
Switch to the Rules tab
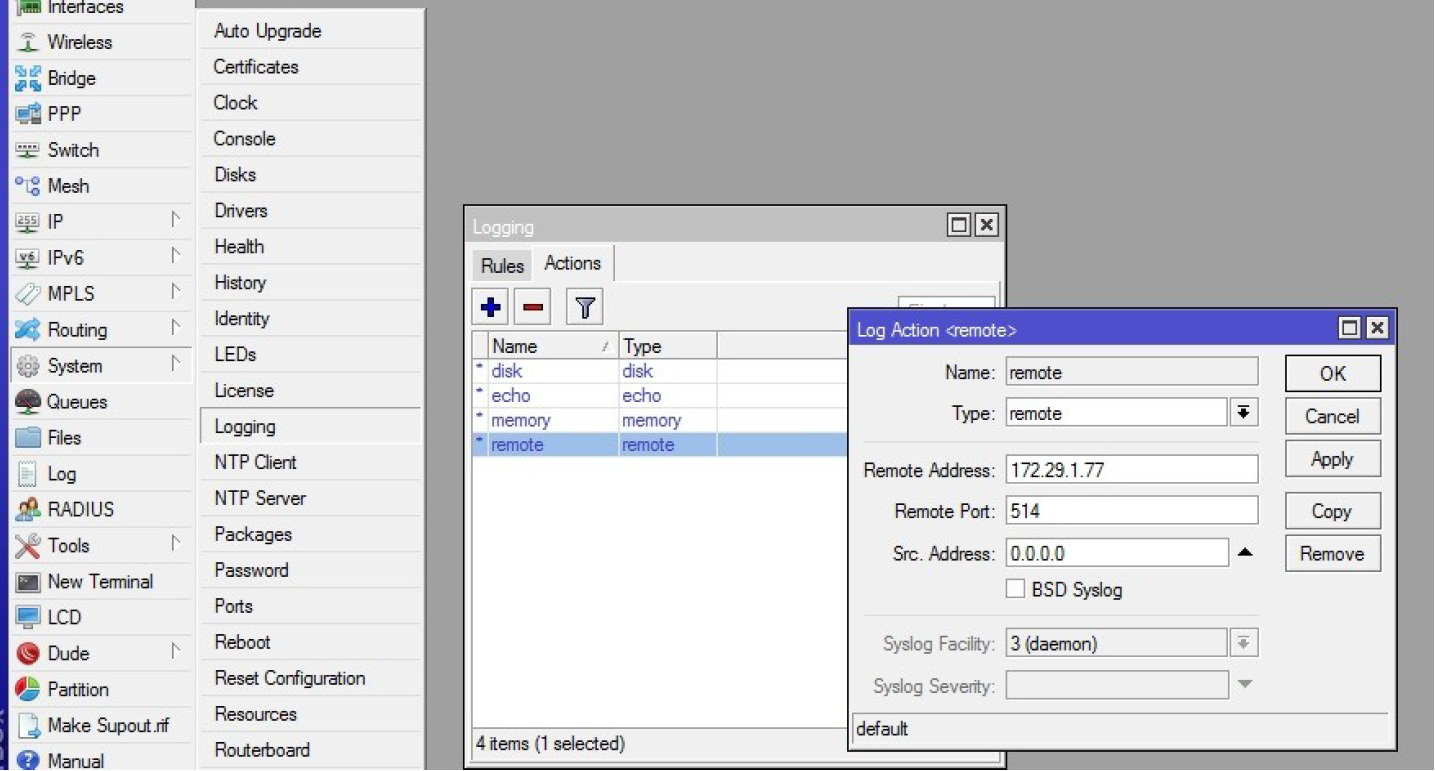pos(502,265)
